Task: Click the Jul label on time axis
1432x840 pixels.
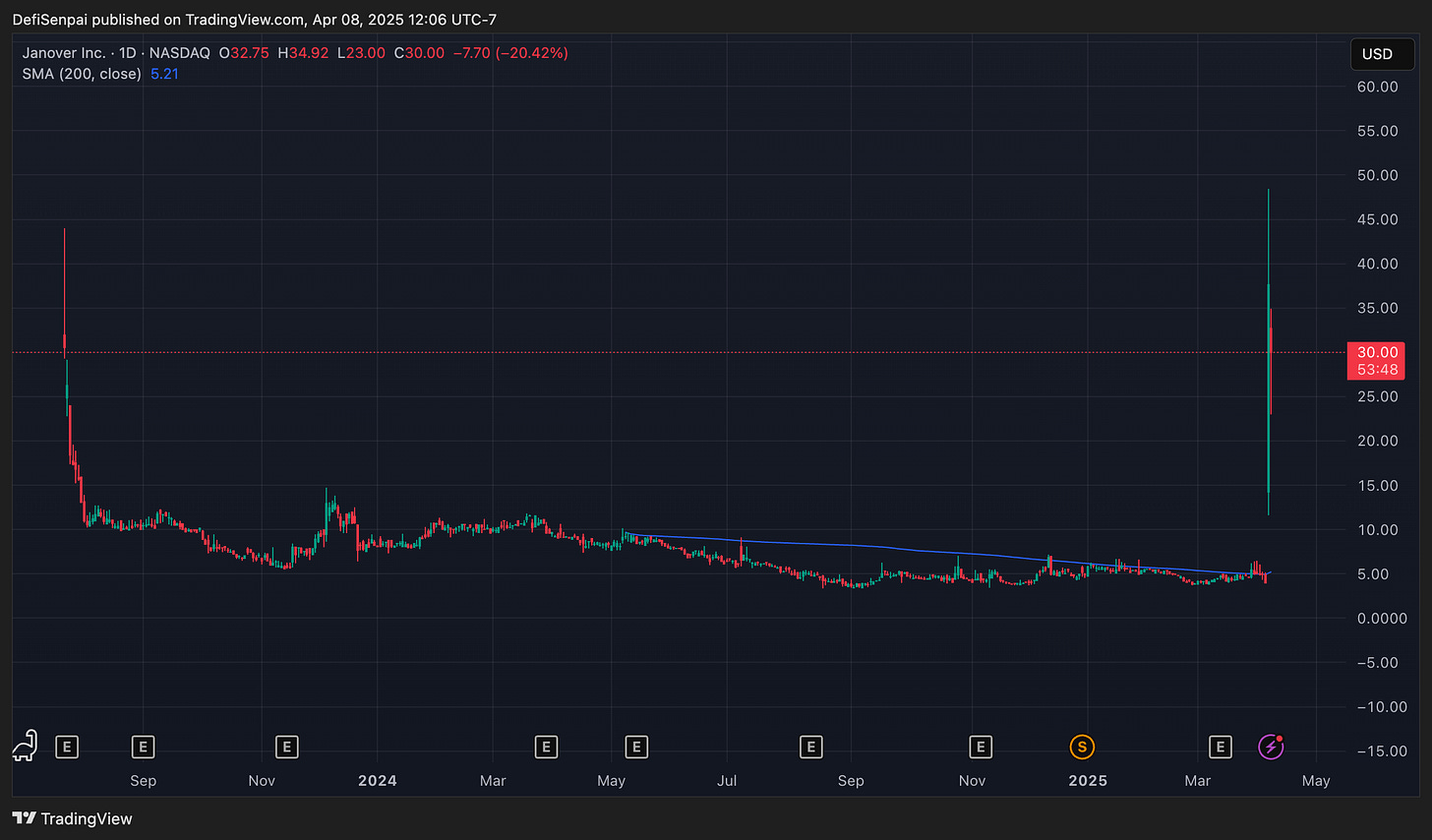Action: (727, 780)
